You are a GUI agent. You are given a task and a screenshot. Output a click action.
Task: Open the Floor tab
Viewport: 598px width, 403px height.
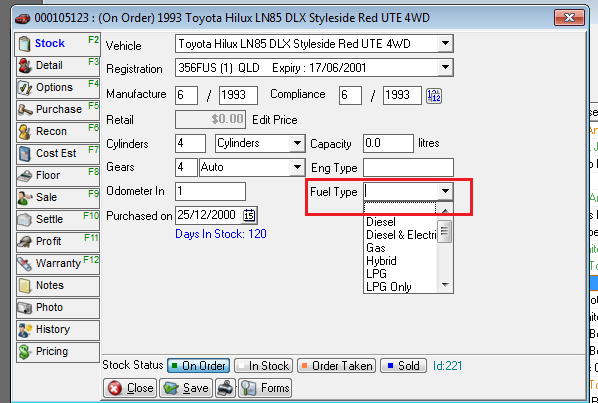click(x=58, y=176)
